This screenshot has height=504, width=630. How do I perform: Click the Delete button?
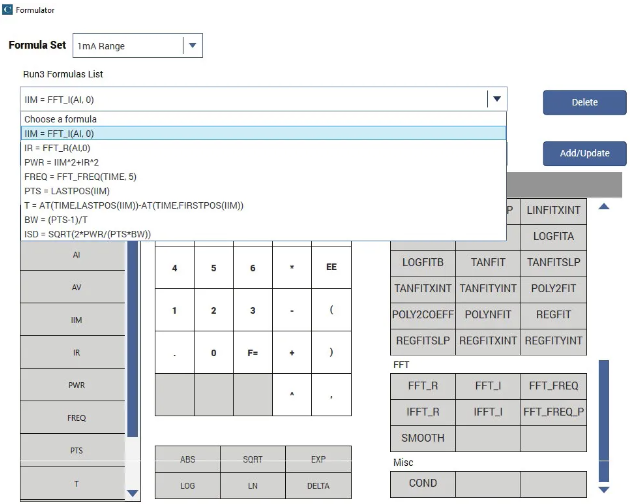[585, 102]
